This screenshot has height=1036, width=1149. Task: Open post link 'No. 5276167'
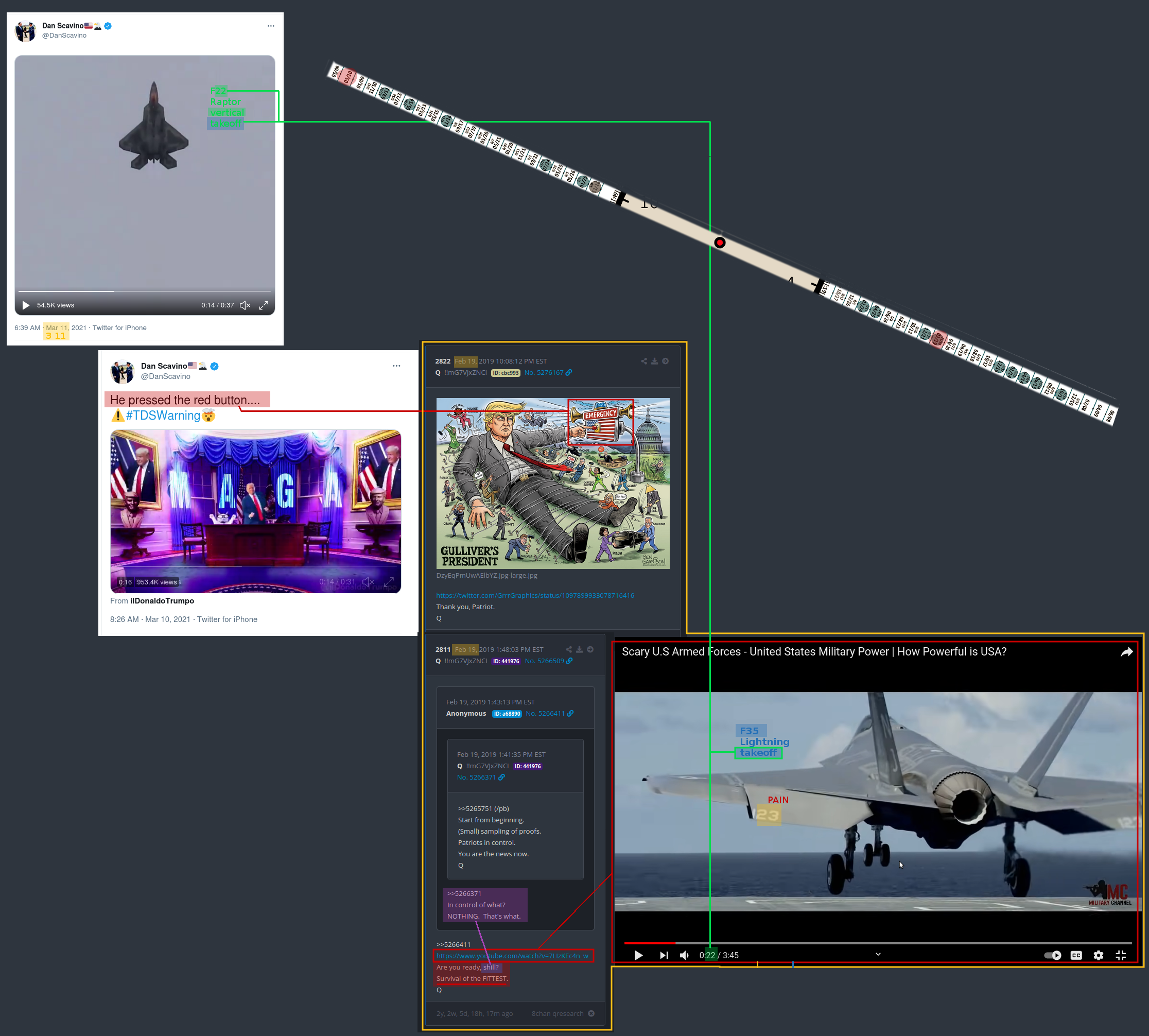point(544,373)
